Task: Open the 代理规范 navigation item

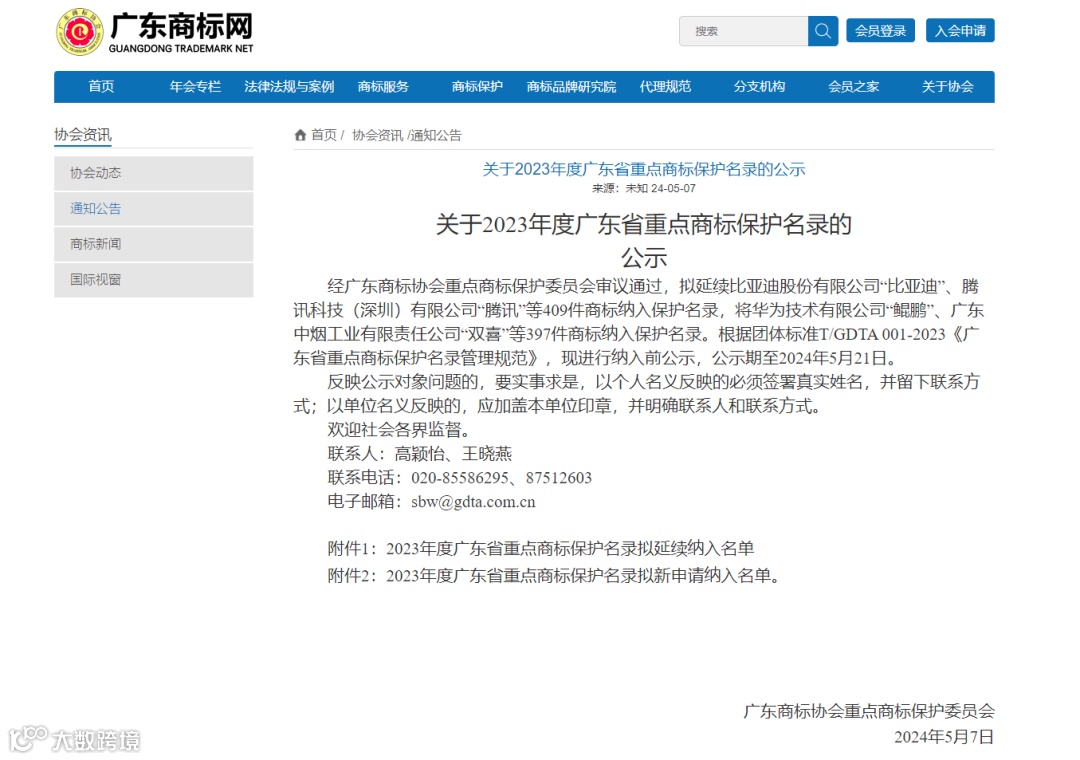Action: pos(665,87)
